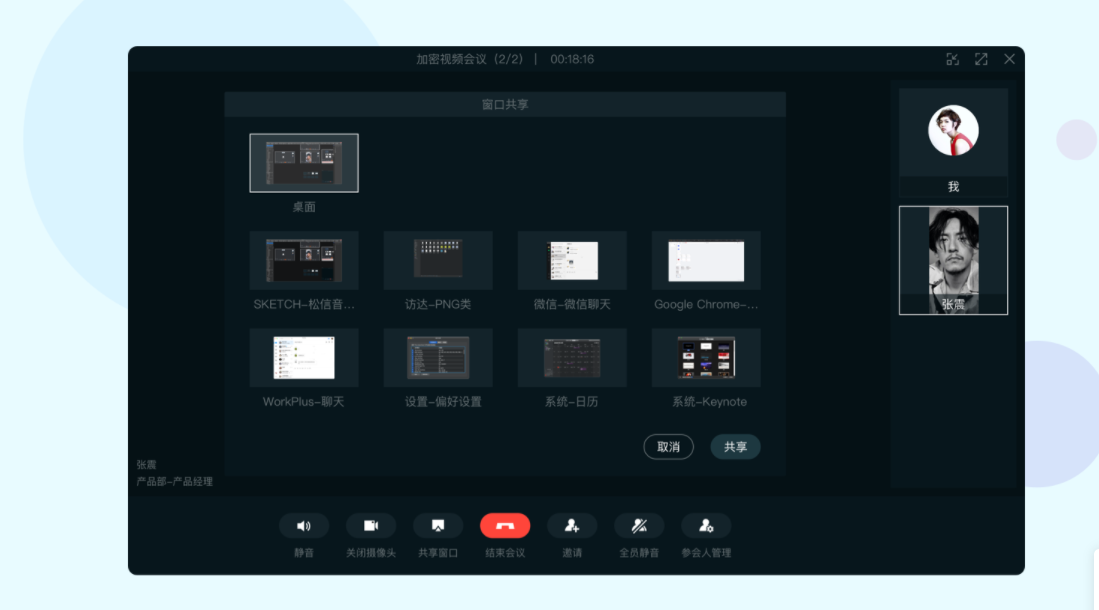Select the 系统-日历 calendar window thumbnail
The image size is (1099, 610).
[x=572, y=358]
